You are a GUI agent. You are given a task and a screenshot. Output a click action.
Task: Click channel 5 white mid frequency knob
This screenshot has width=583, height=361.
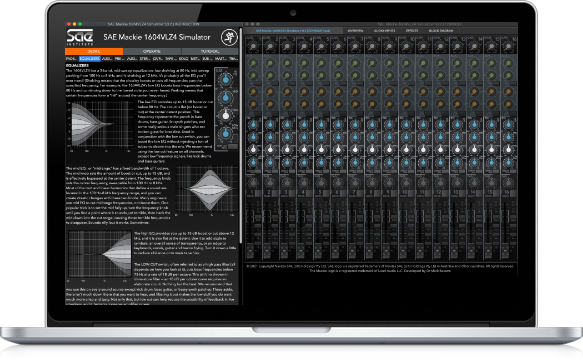pos(321,149)
